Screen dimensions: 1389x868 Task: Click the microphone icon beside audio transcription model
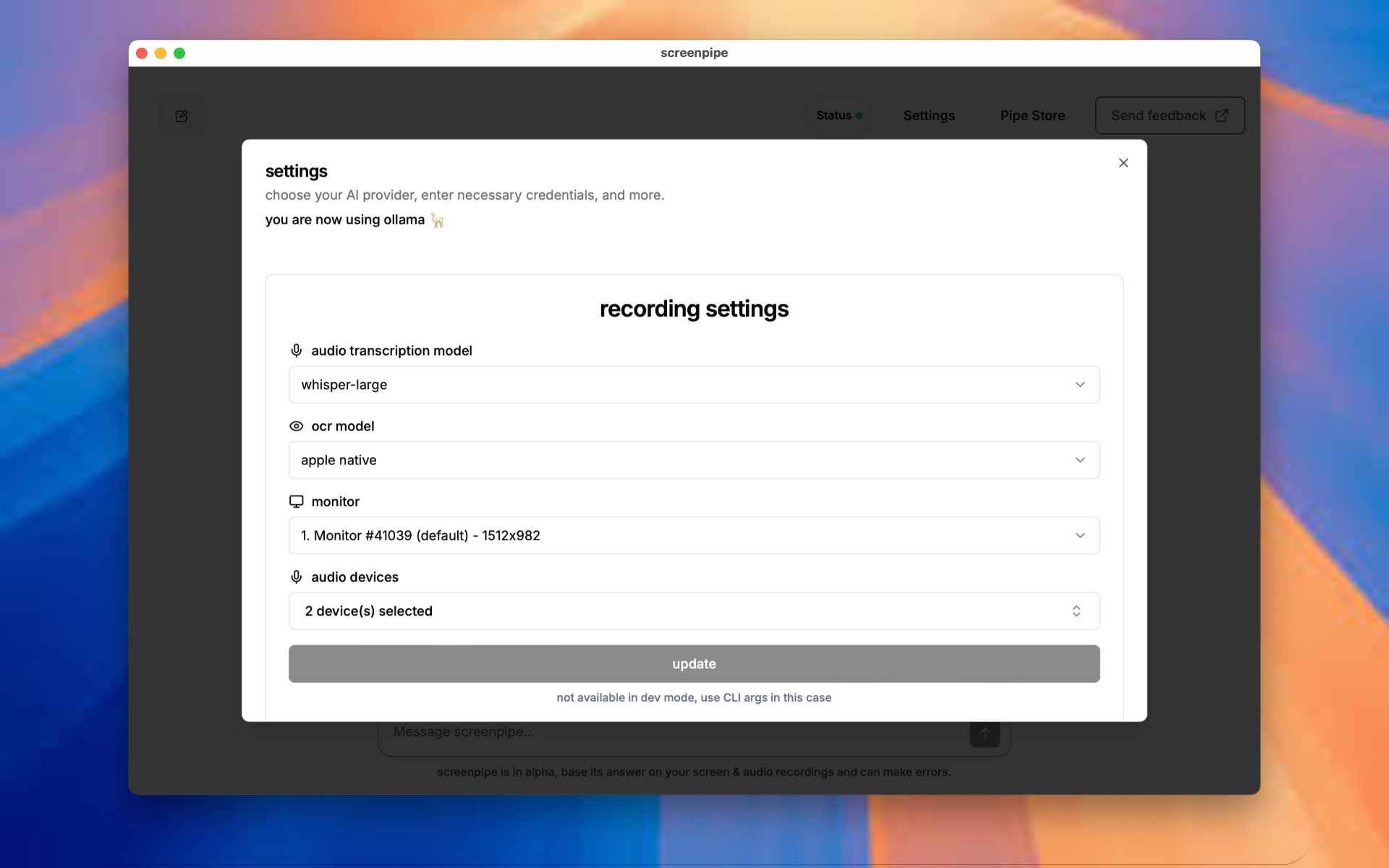click(x=296, y=351)
